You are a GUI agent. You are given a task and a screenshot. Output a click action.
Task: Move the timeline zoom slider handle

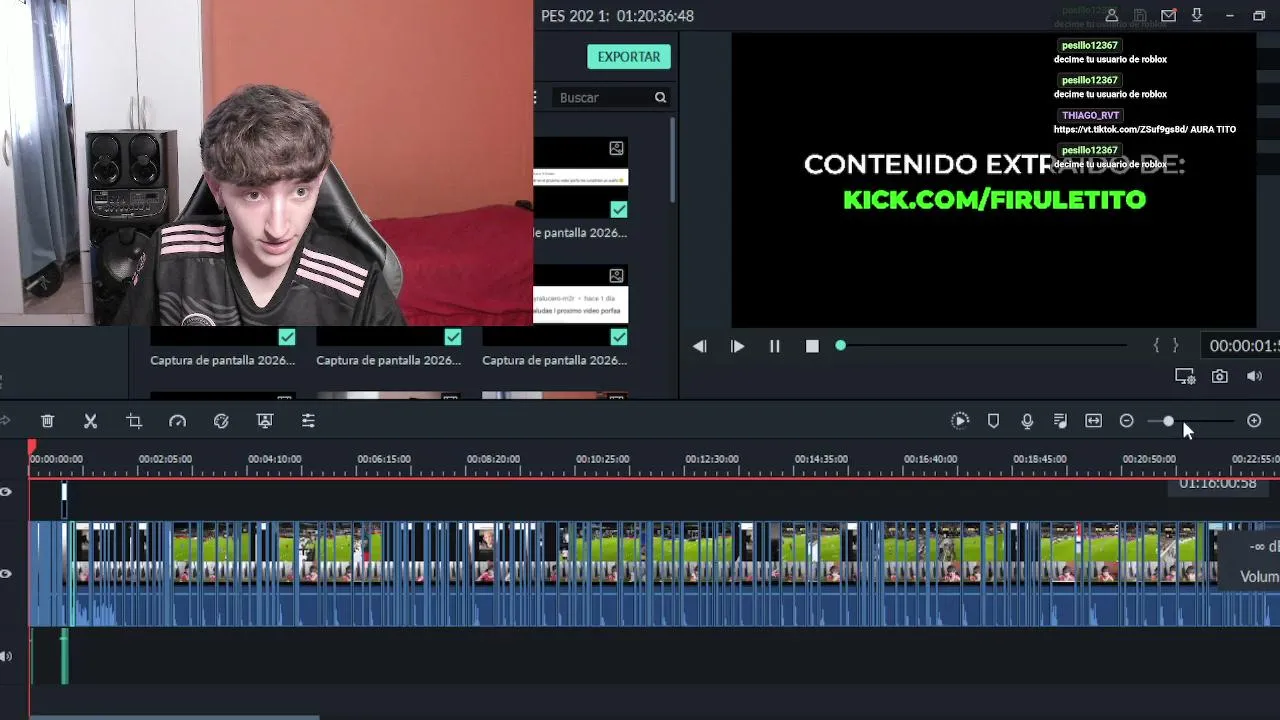tap(1168, 421)
